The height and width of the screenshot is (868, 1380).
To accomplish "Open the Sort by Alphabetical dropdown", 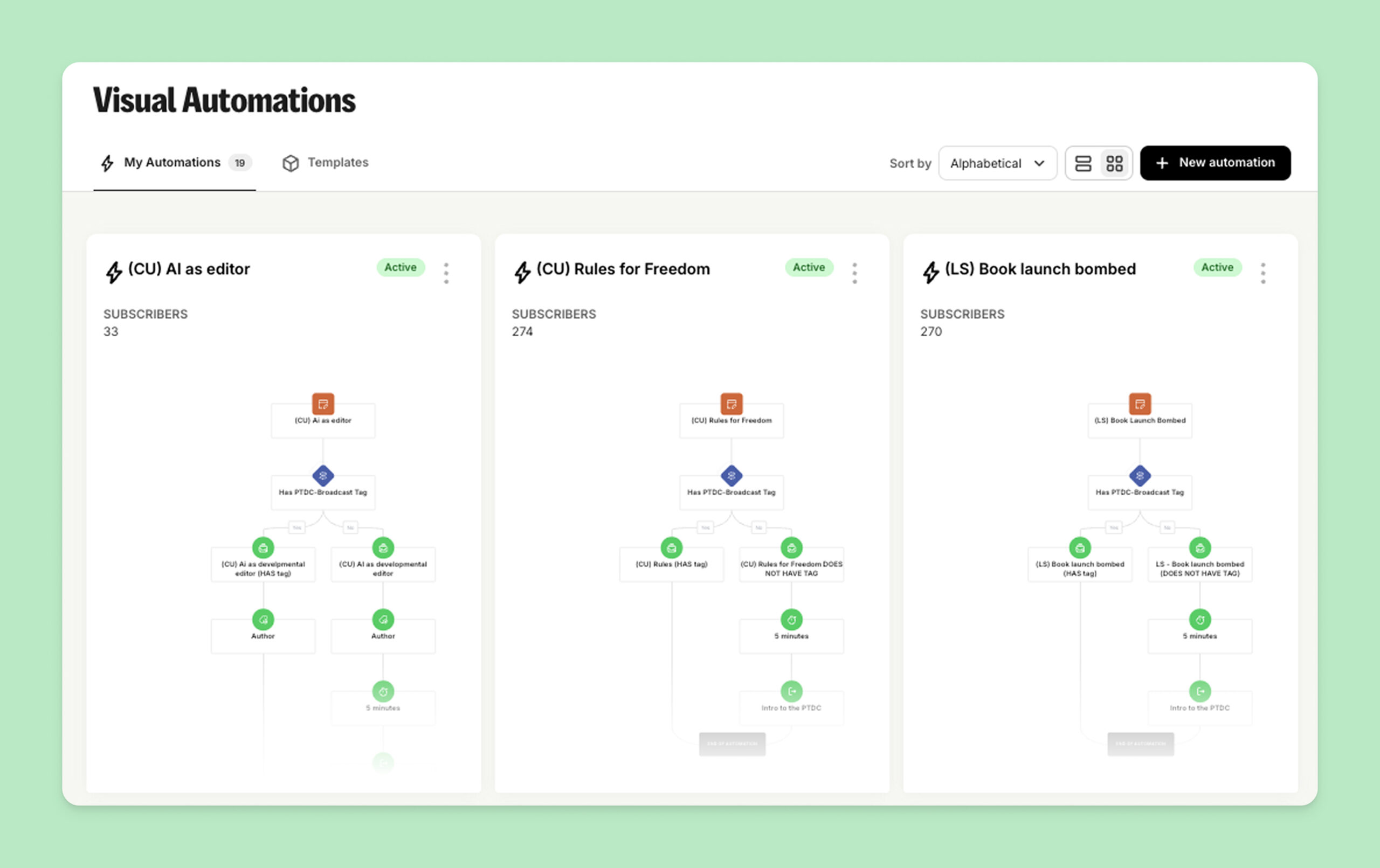I will click(x=997, y=163).
